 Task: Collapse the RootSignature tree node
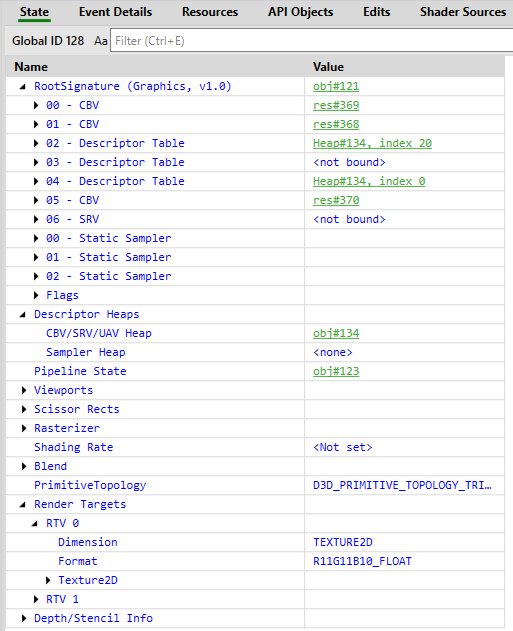pos(23,87)
